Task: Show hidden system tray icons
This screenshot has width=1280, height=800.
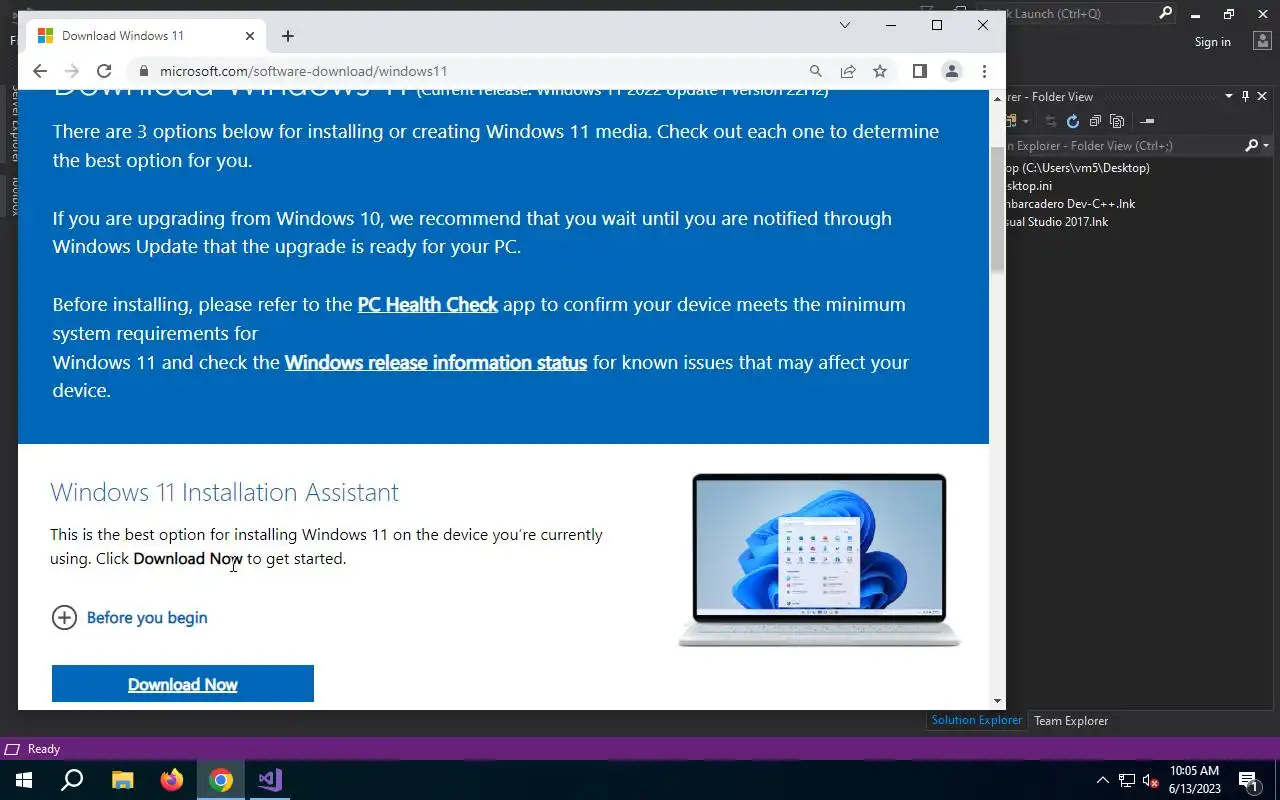Action: (x=1103, y=780)
